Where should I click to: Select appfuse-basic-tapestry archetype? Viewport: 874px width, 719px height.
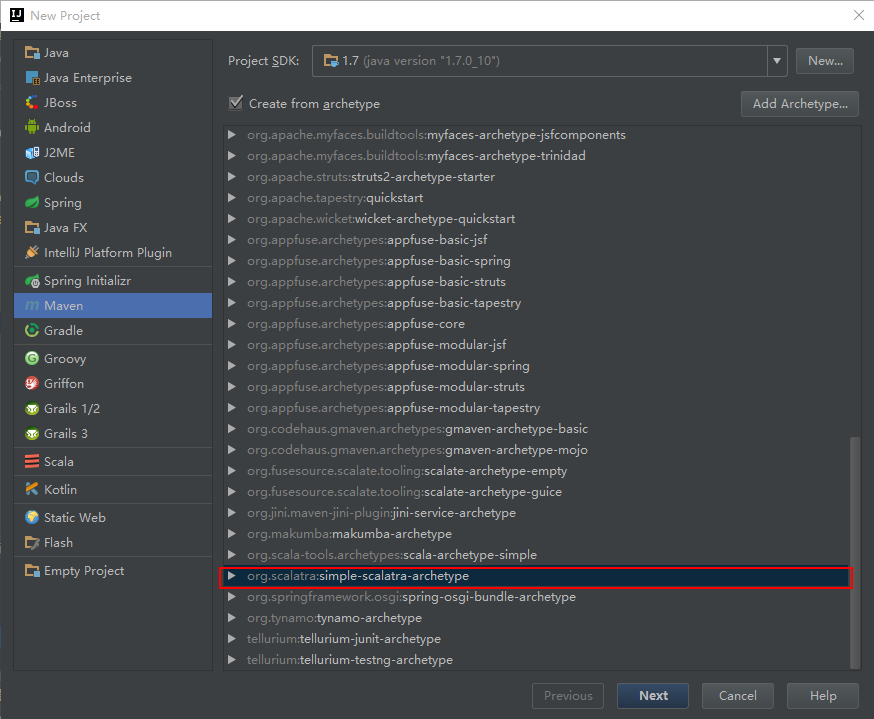click(x=537, y=303)
